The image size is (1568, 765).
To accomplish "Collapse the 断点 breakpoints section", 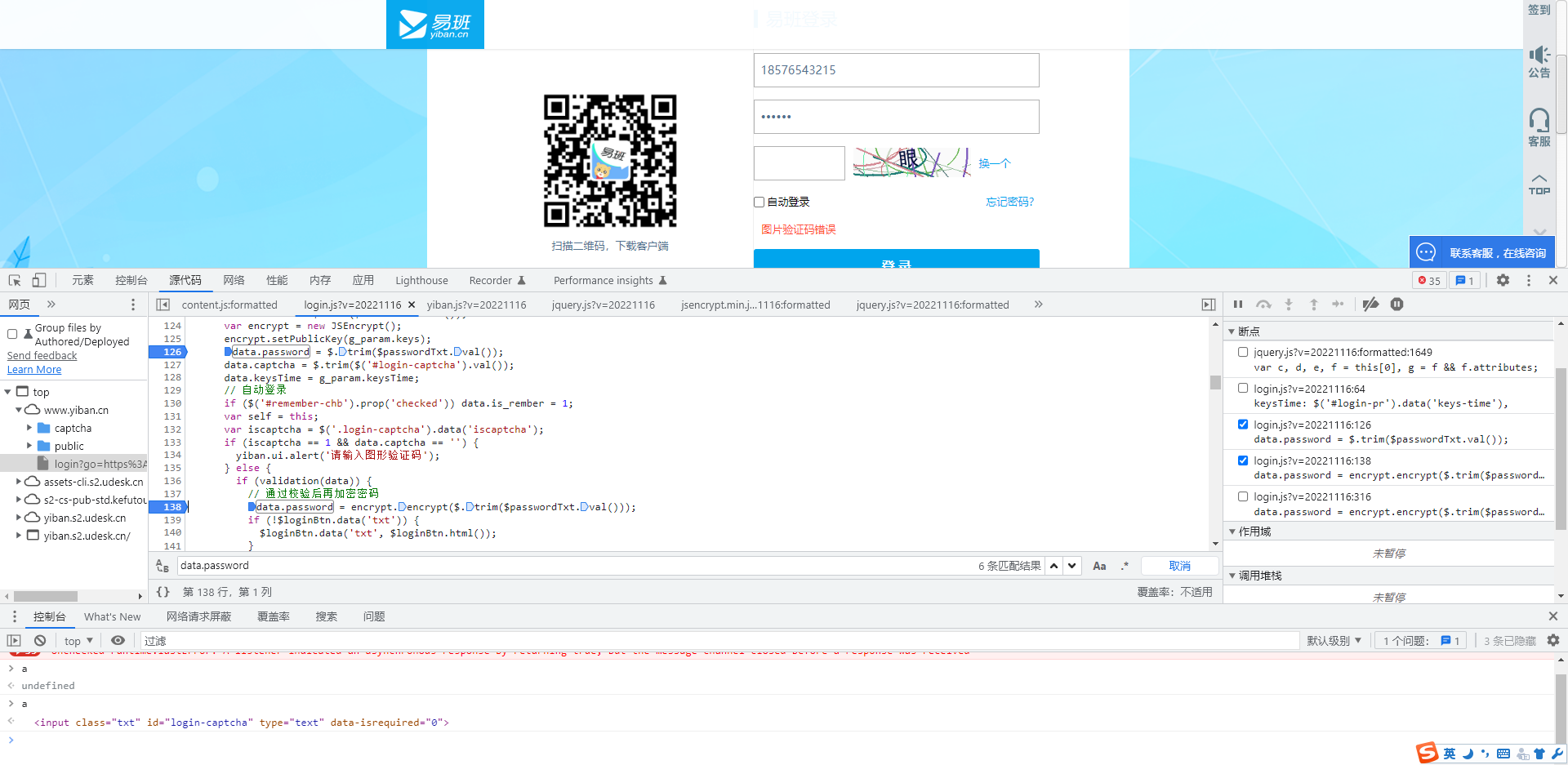I will 1232,331.
